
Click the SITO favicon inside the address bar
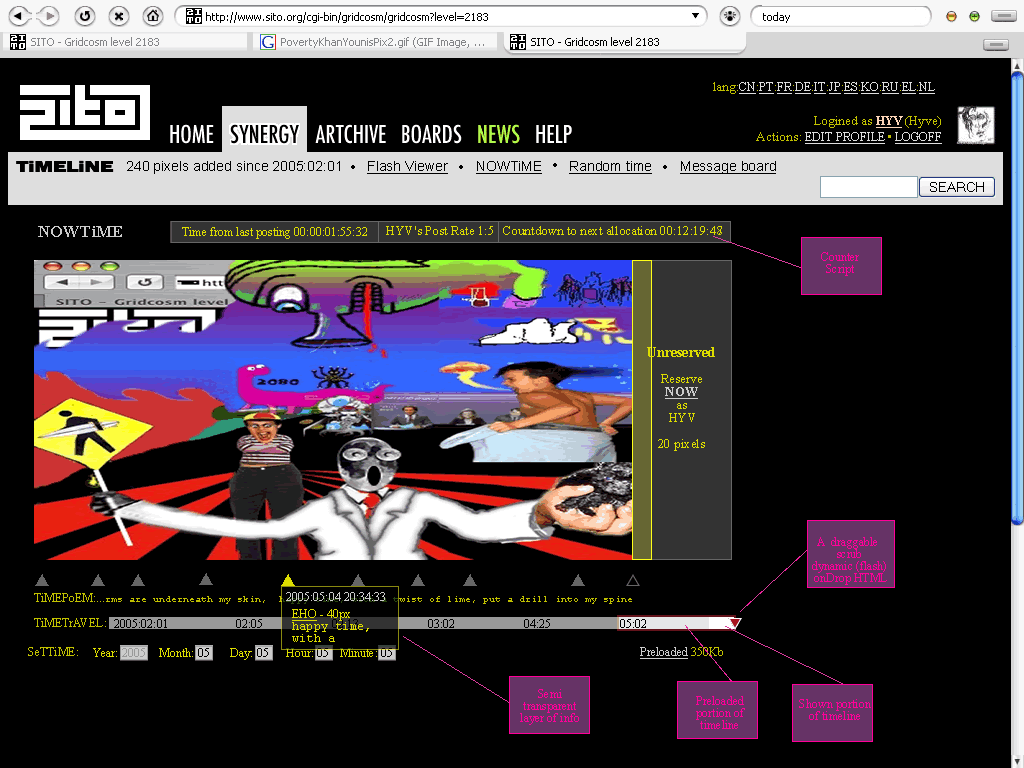tap(193, 16)
